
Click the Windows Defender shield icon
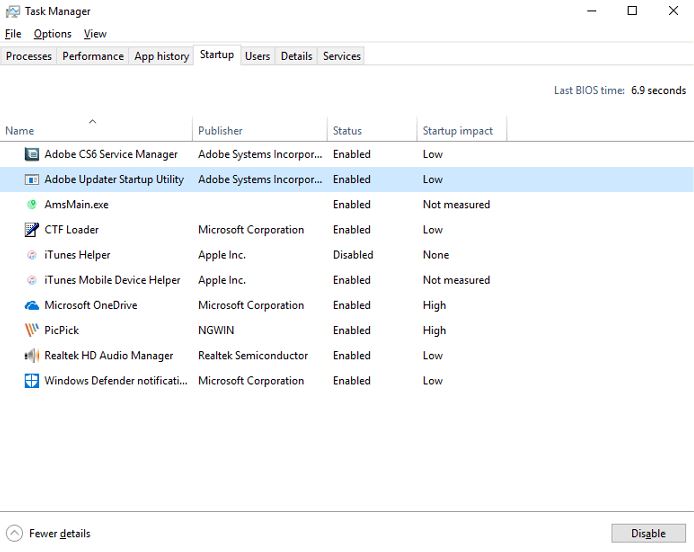[x=31, y=381]
